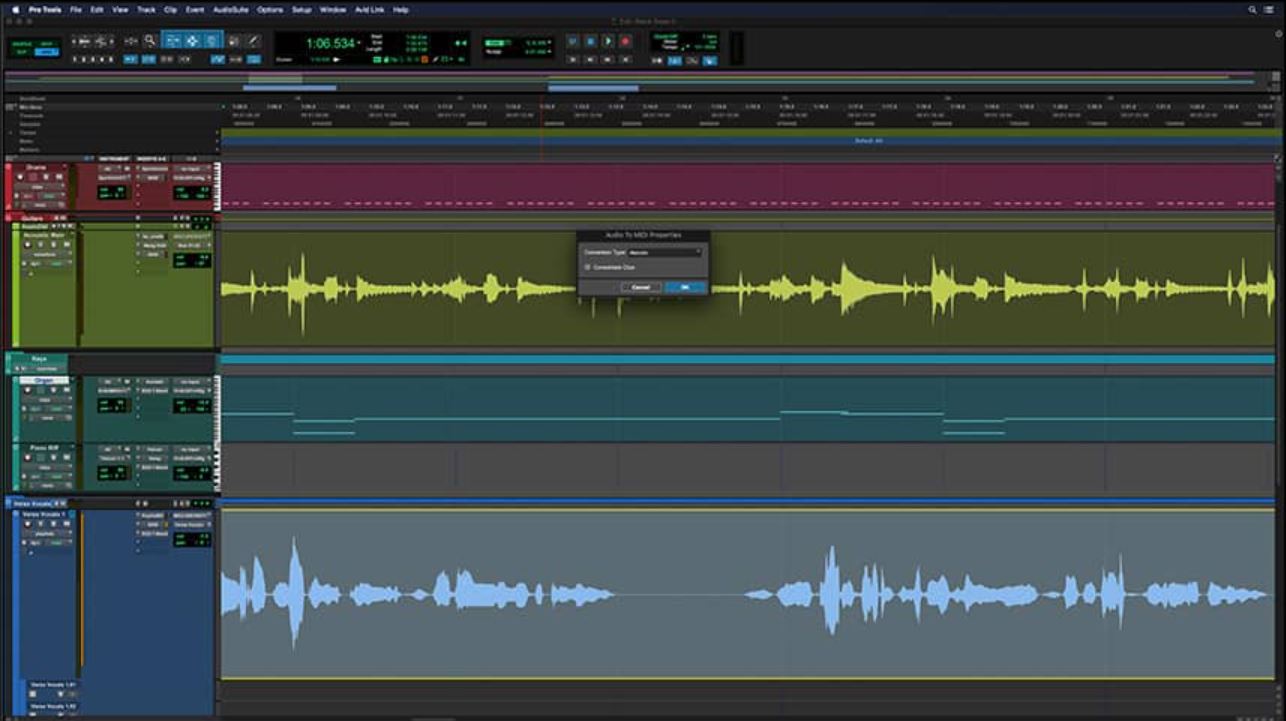
Task: Toggle the Consolidate Clips checkbox
Action: [x=587, y=267]
